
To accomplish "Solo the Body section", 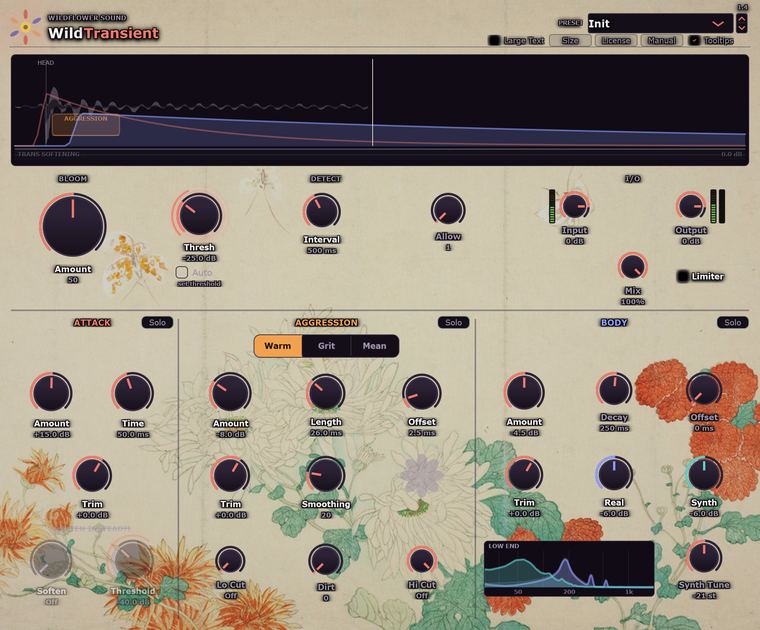I will [x=732, y=322].
